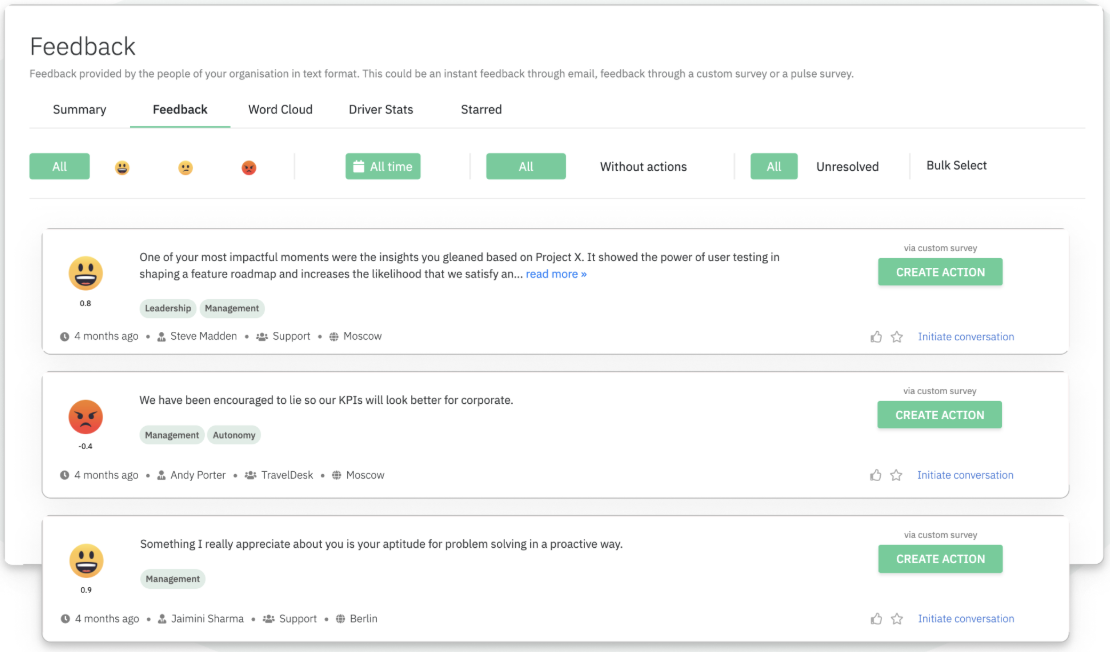
Task: Filter by happy smiley emoji
Action: (122, 168)
